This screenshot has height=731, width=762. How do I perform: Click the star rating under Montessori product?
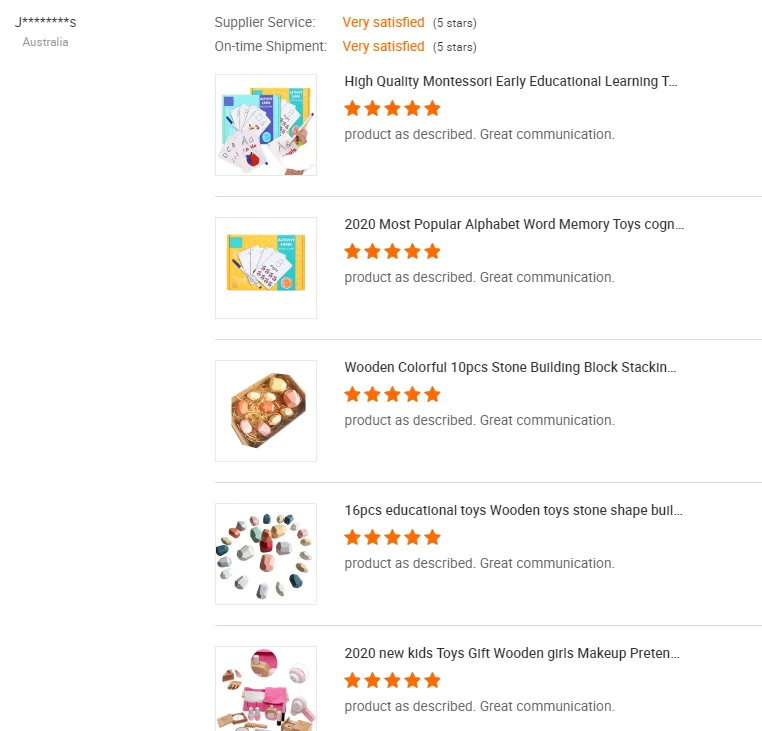pyautogui.click(x=392, y=108)
